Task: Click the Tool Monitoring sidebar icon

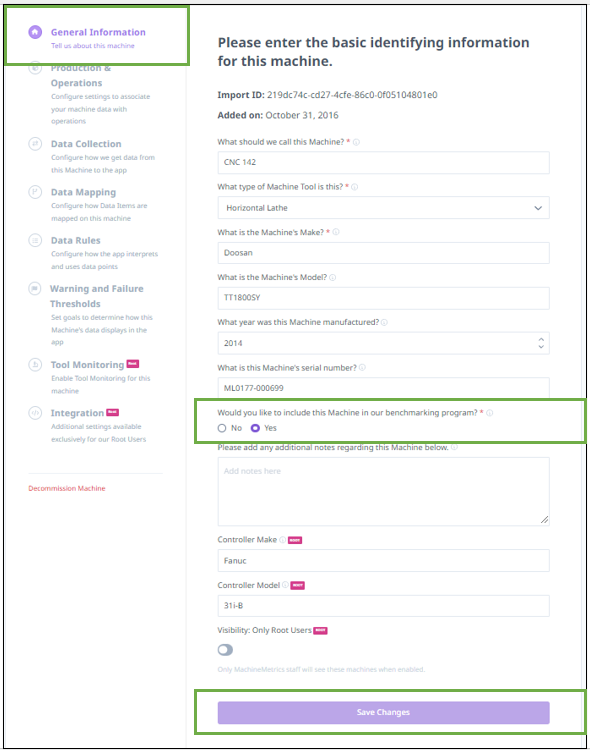Action: (35, 364)
